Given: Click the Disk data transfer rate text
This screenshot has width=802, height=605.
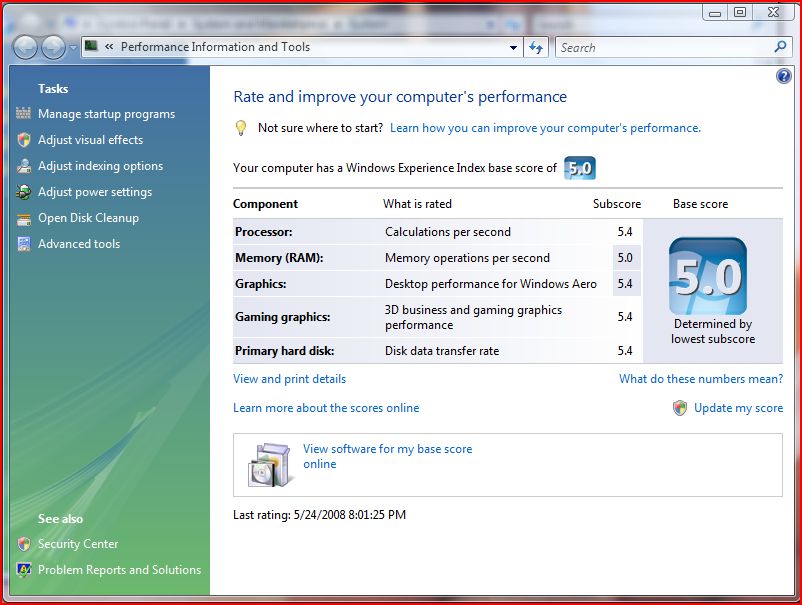Looking at the screenshot, I should (442, 351).
